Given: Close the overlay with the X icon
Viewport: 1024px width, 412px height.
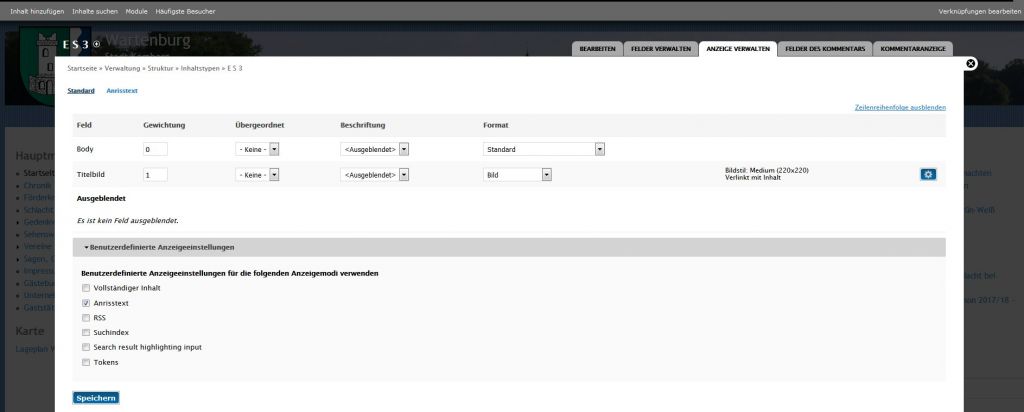Looking at the screenshot, I should point(969,64).
